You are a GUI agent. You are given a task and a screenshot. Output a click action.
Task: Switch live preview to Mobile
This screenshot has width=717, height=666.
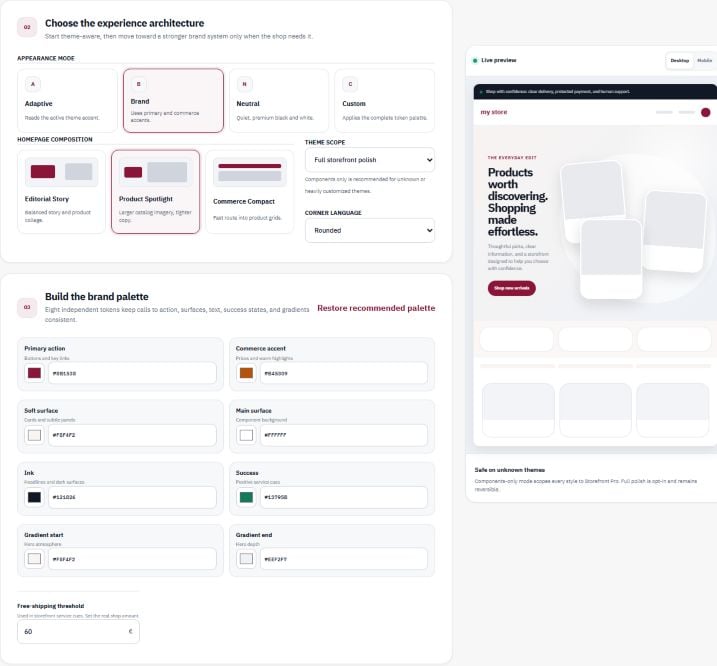coord(705,60)
